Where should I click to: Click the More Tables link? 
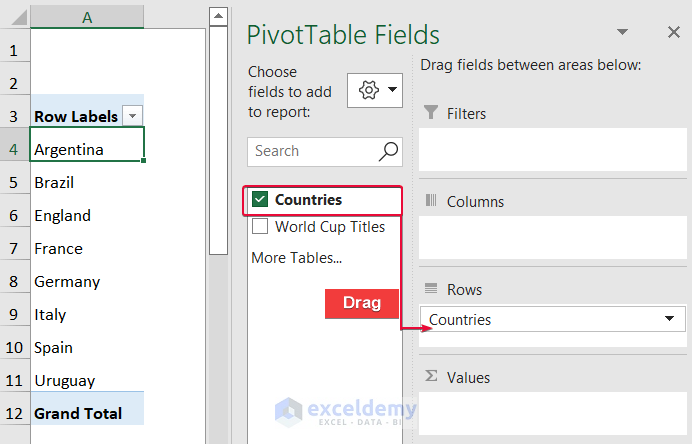(x=297, y=258)
